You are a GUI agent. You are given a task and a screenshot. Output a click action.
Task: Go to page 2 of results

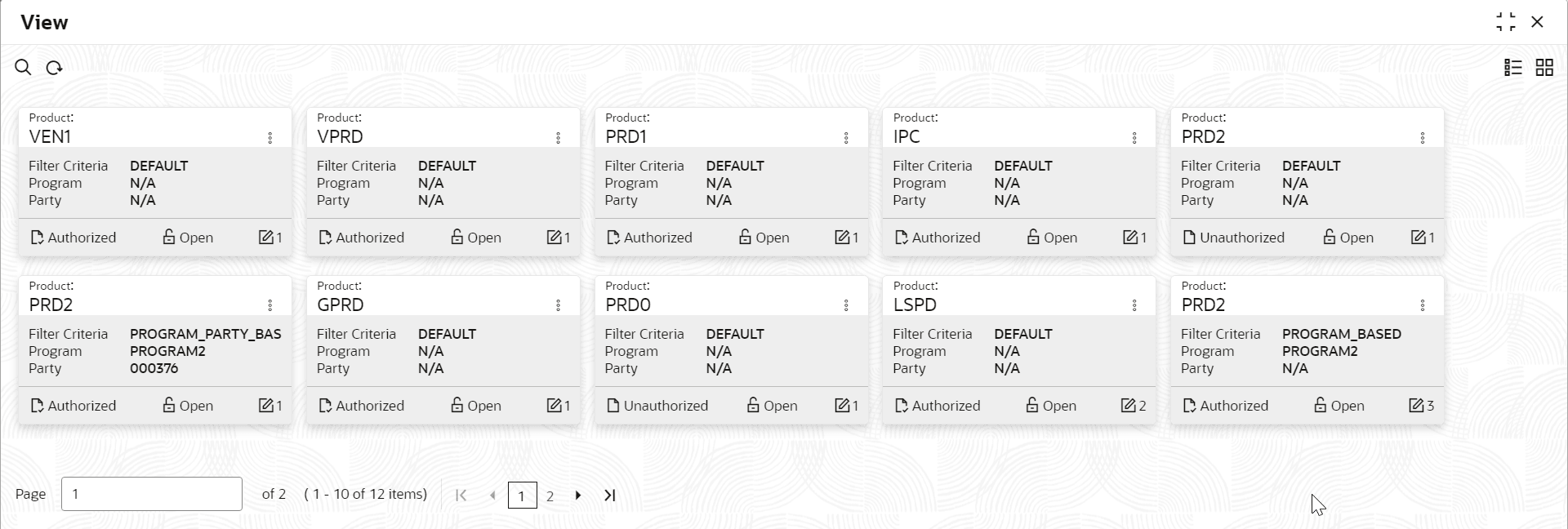click(x=550, y=496)
